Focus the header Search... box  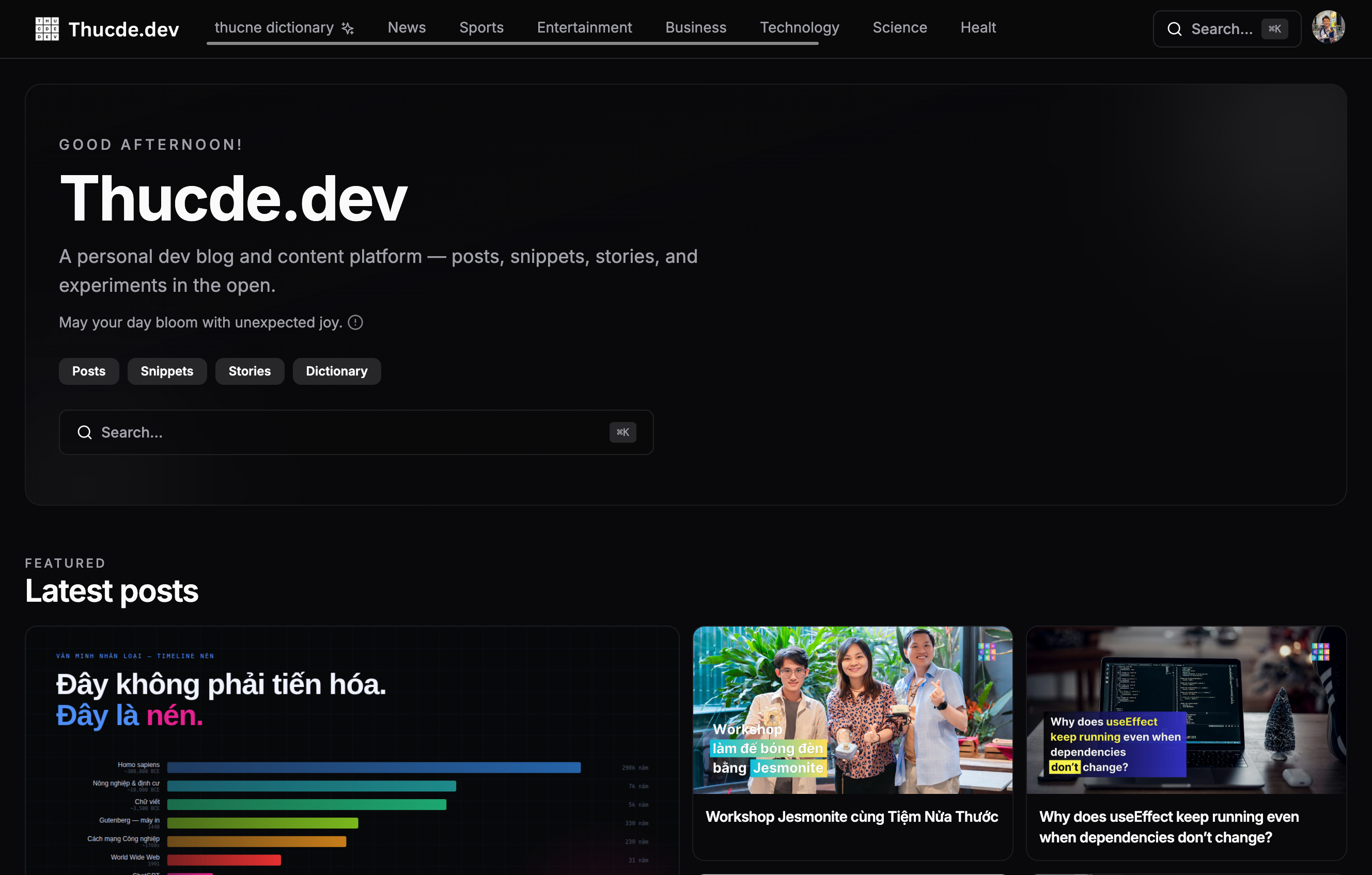point(1227,29)
